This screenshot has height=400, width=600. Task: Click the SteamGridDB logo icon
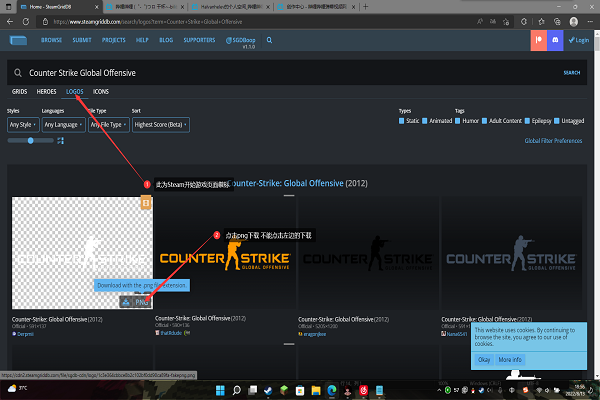[19, 41]
